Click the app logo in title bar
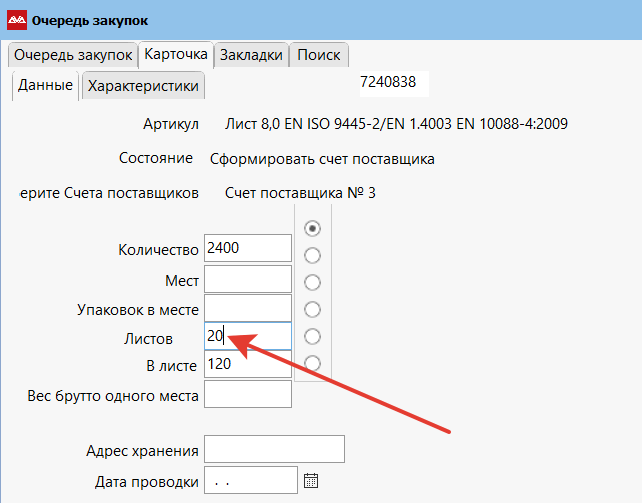Viewport: 642px width, 503px height. click(x=17, y=20)
